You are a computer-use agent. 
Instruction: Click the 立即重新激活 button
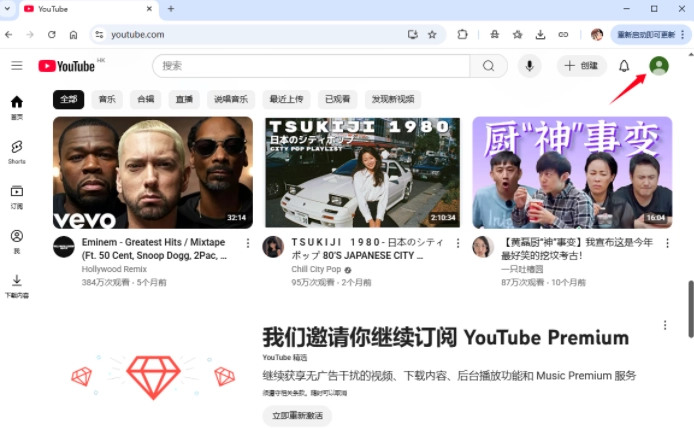296,416
